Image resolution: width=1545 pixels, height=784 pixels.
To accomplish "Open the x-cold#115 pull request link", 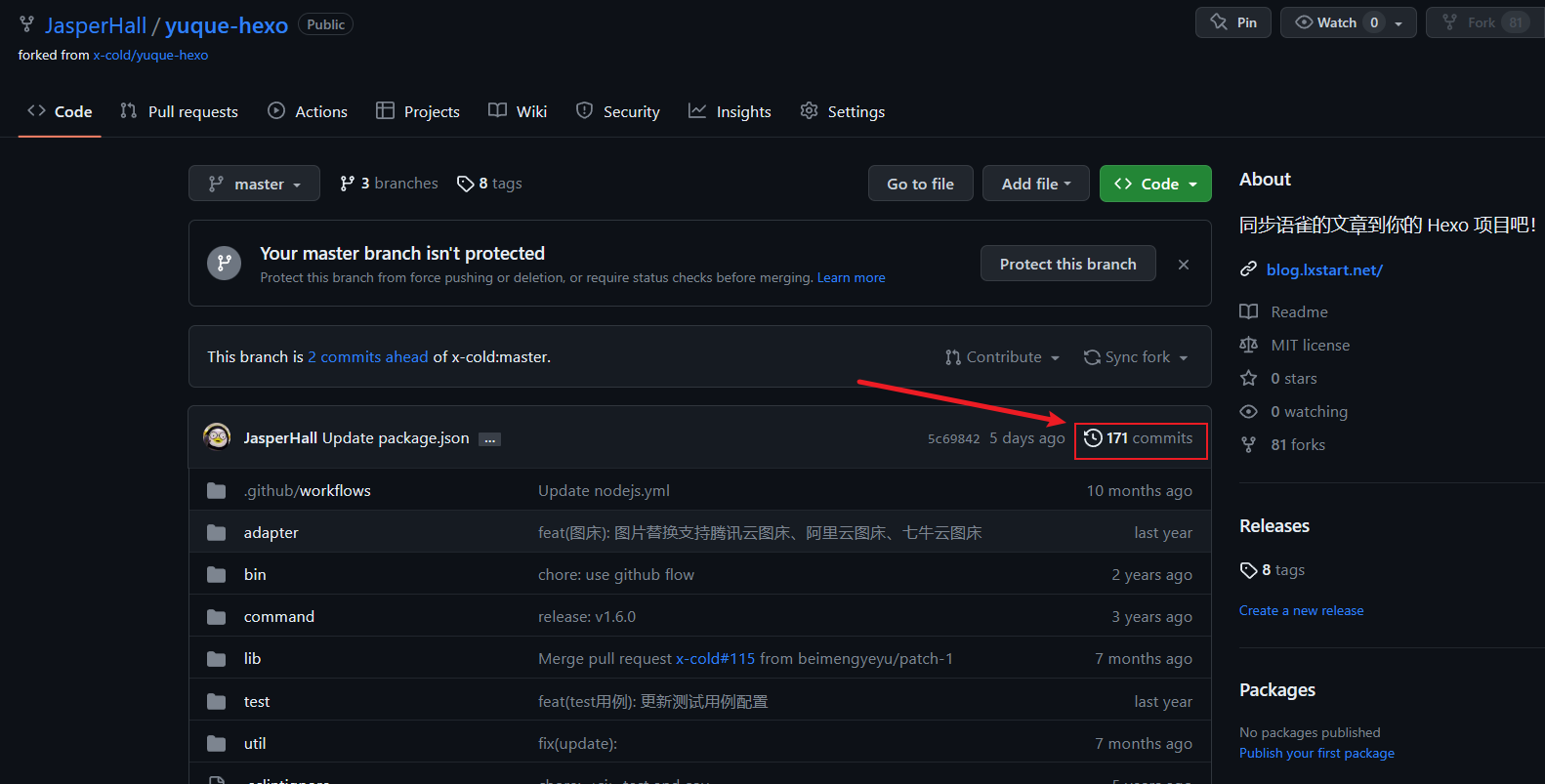I will click(x=716, y=659).
